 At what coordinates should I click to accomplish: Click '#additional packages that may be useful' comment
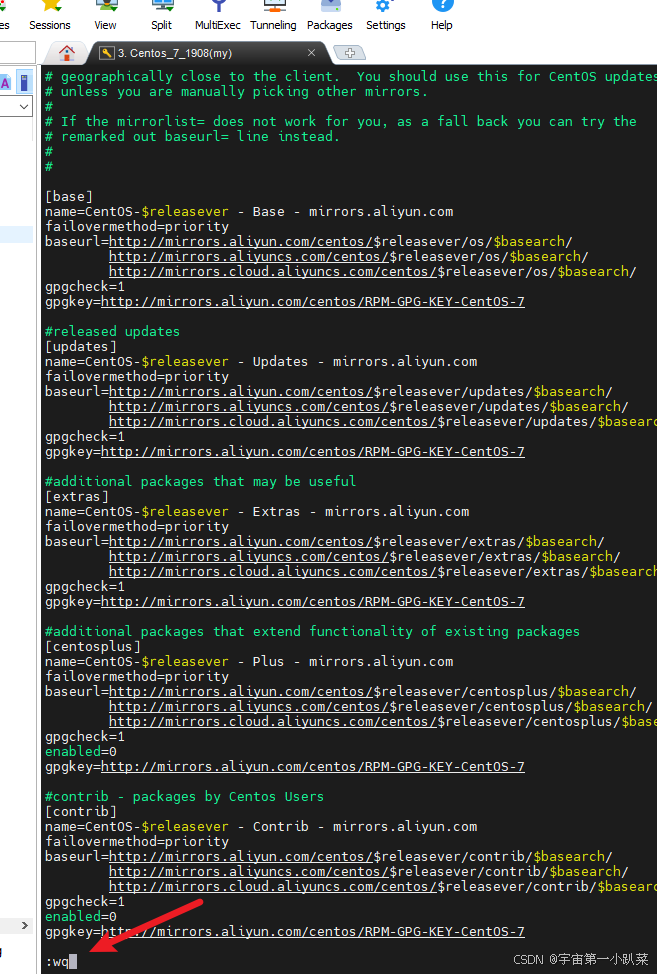(x=201, y=481)
